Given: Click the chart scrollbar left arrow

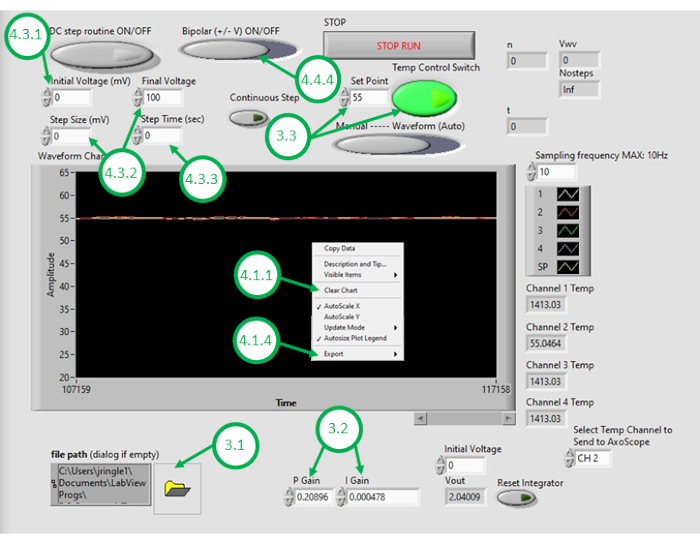Looking at the screenshot, I should point(420,418).
